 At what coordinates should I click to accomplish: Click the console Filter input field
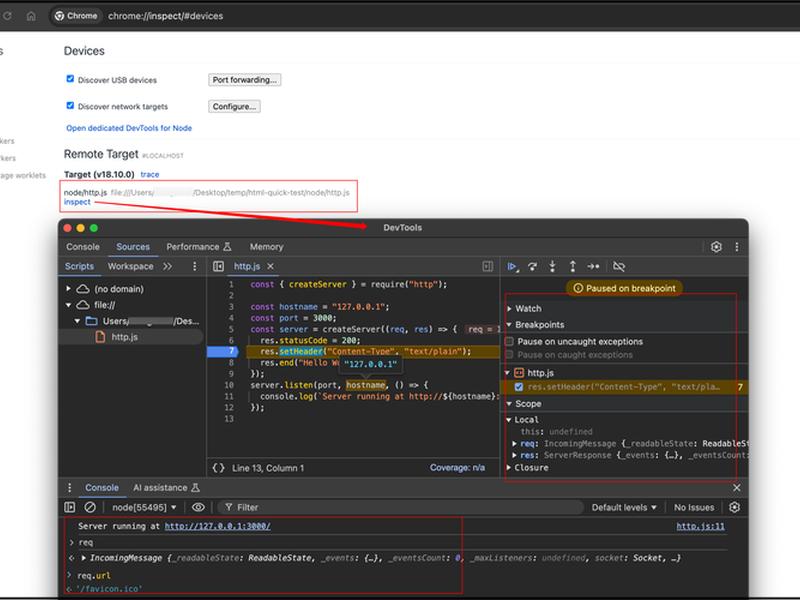pos(401,507)
